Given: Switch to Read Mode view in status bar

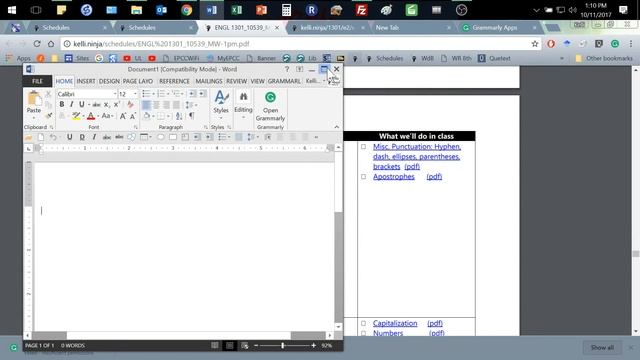Looking at the screenshot, I should pyautogui.click(x=215, y=345).
